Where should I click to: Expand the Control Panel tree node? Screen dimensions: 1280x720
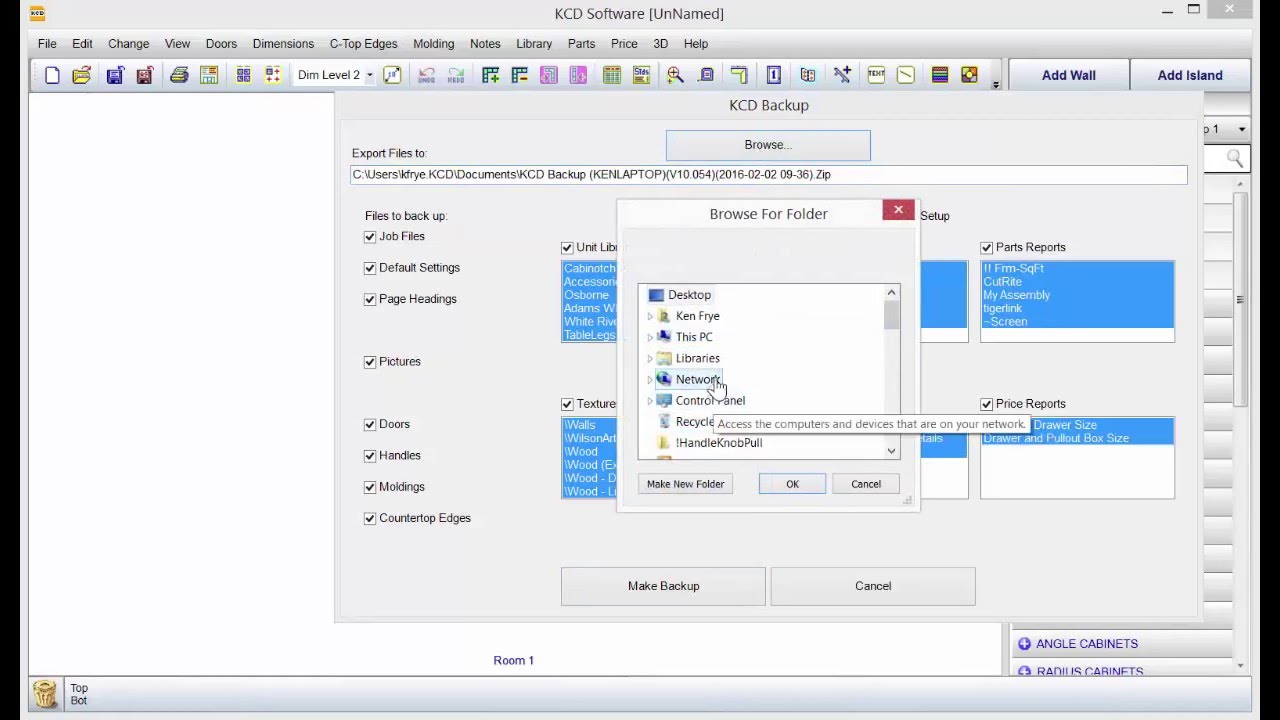(x=650, y=400)
